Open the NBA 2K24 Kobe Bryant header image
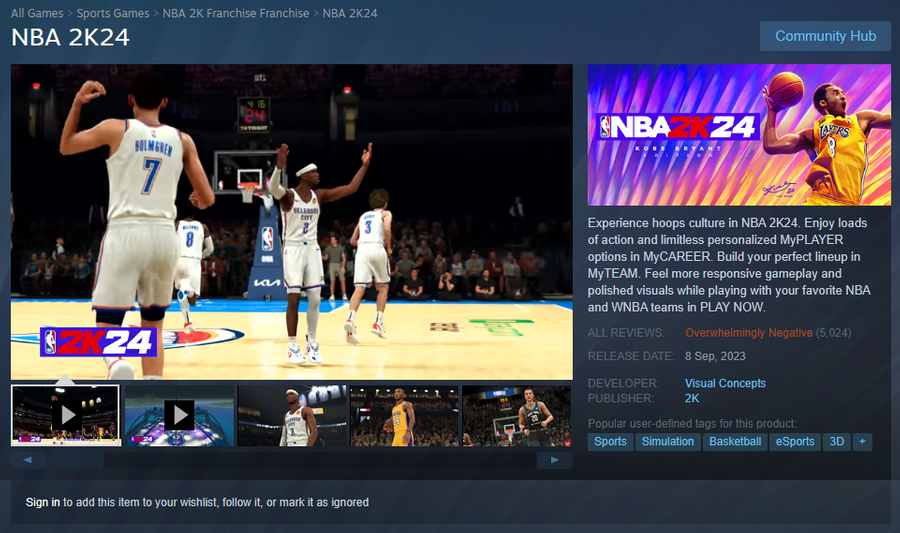 click(x=739, y=135)
